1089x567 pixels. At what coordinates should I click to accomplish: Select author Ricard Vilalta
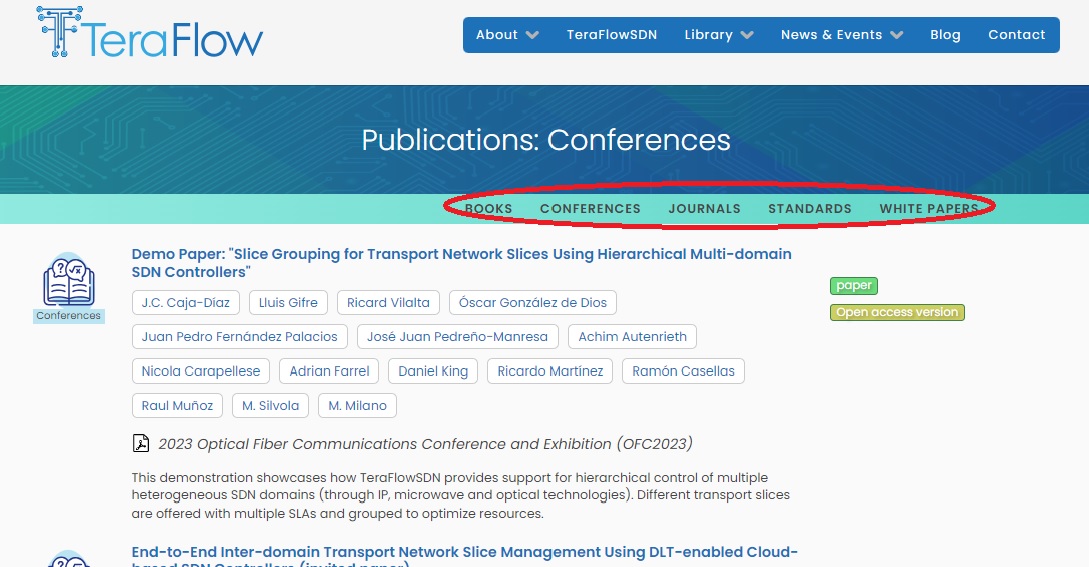[x=388, y=302]
